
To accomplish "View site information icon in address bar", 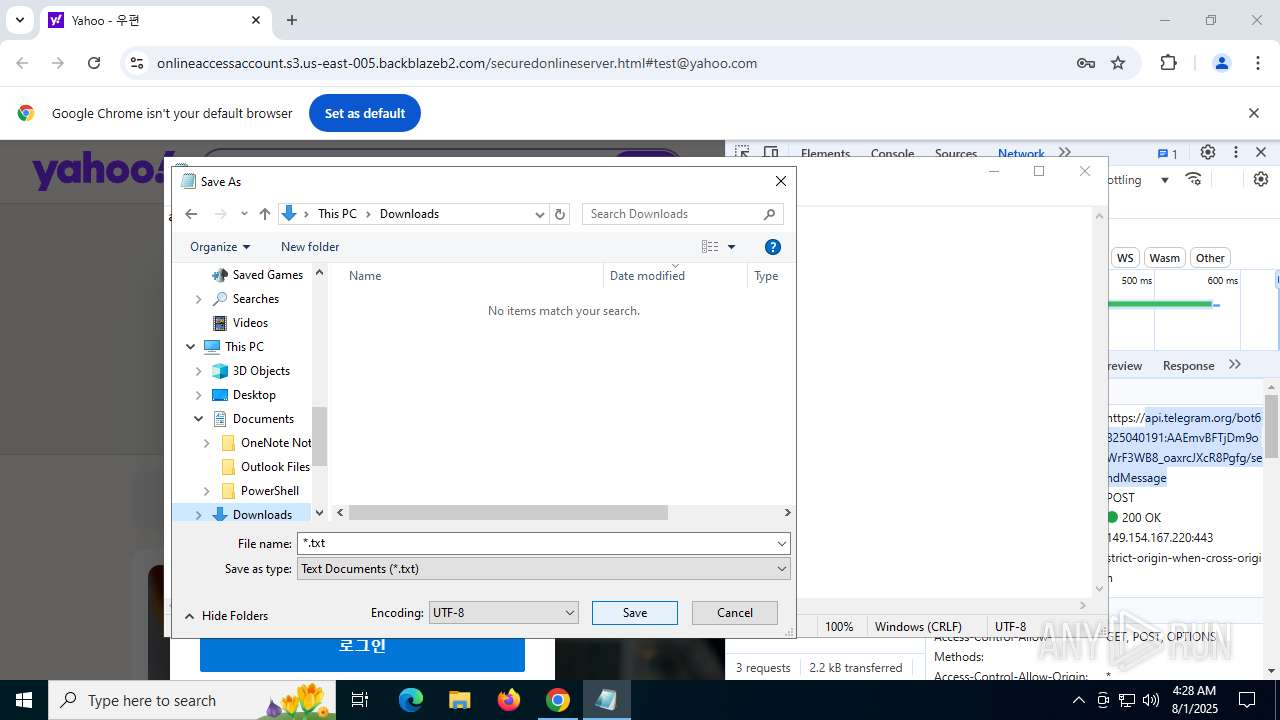I will (x=136, y=63).
